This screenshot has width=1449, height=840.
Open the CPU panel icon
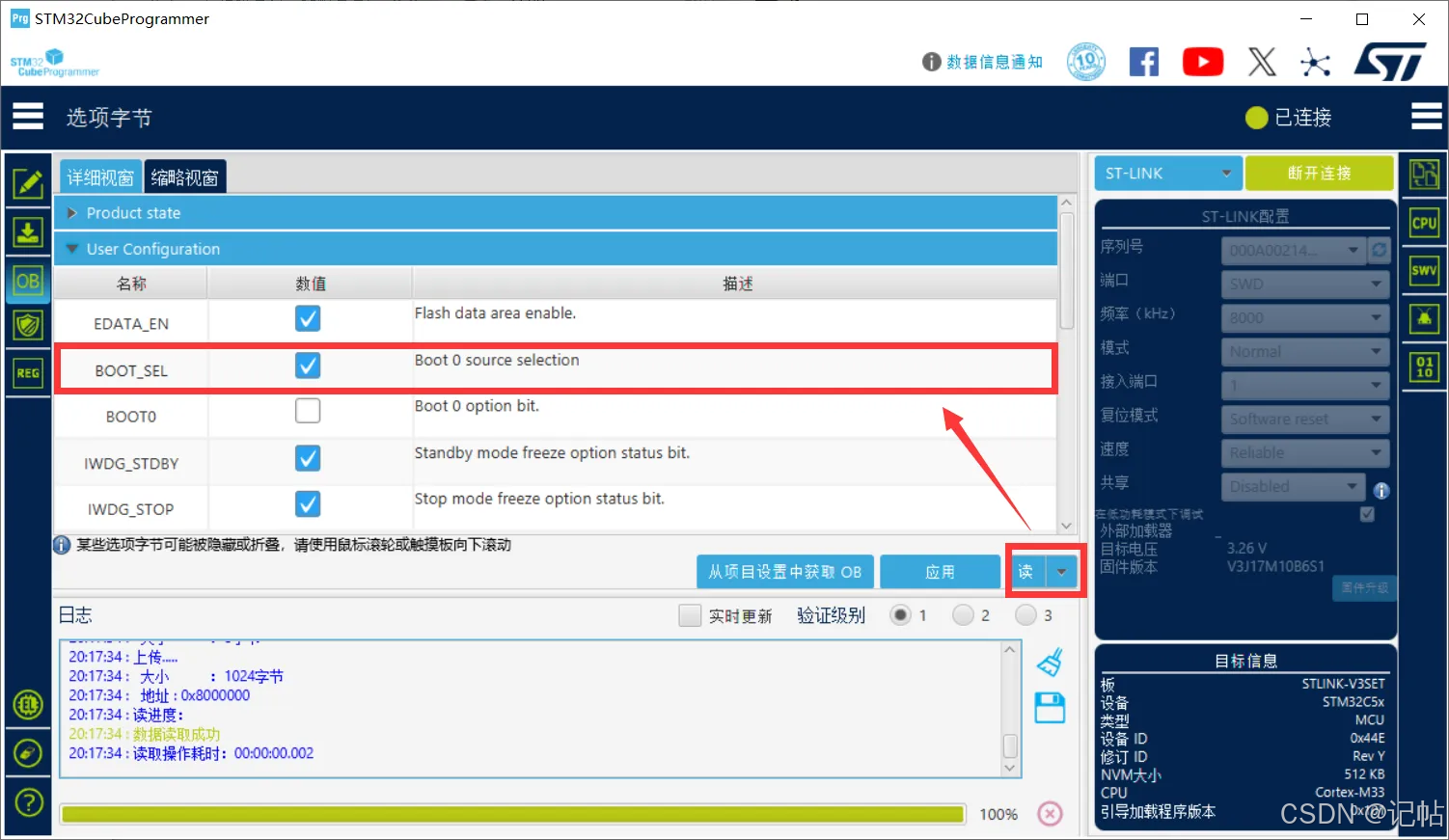pyautogui.click(x=1424, y=223)
